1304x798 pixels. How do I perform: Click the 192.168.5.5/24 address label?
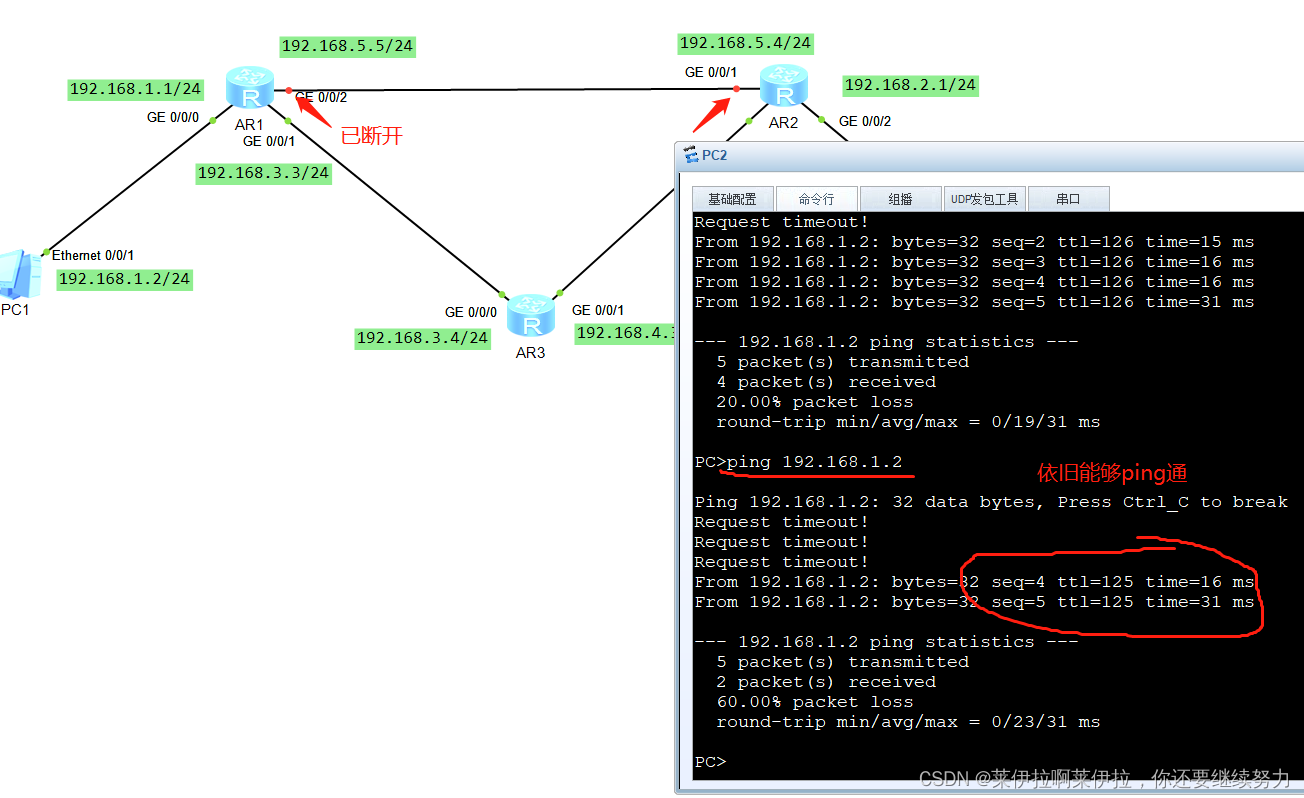coord(347,46)
